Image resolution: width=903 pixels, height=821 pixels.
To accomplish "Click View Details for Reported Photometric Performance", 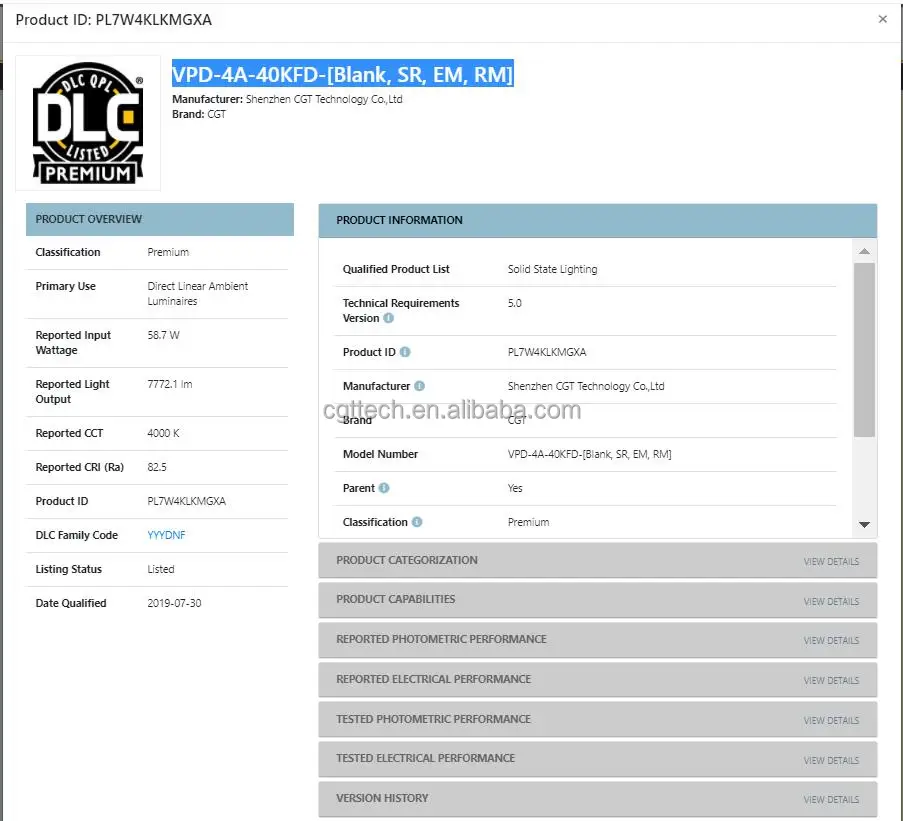I will tap(831, 640).
